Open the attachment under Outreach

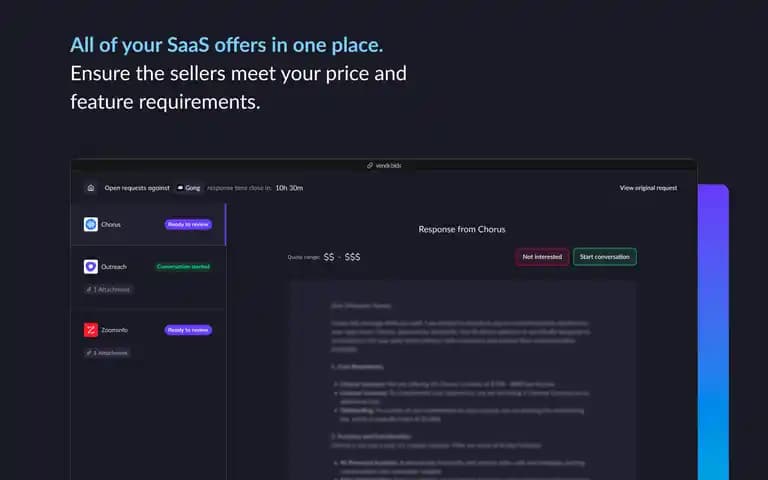108,289
